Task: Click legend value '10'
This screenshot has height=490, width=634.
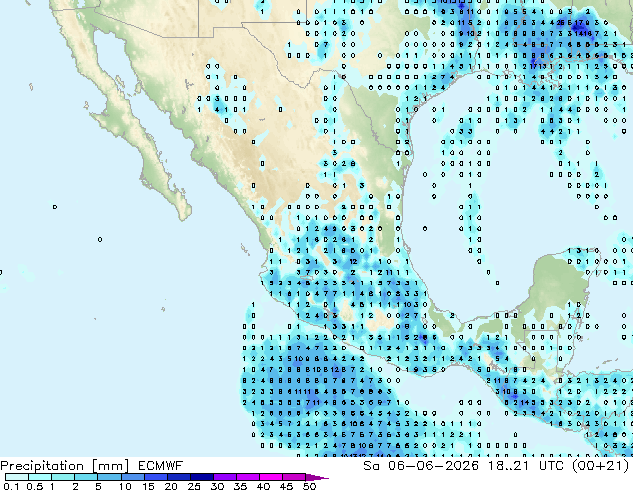Action: click(125, 486)
